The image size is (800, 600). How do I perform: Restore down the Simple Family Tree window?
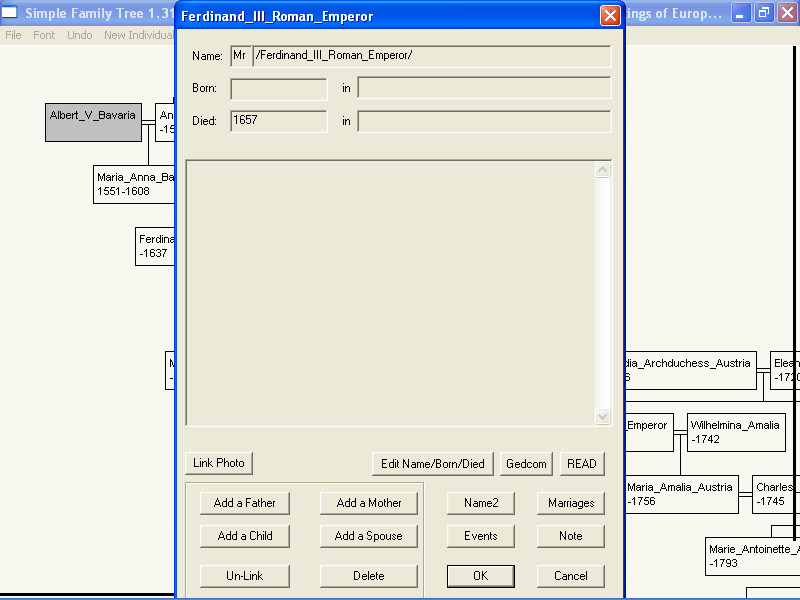tap(764, 13)
